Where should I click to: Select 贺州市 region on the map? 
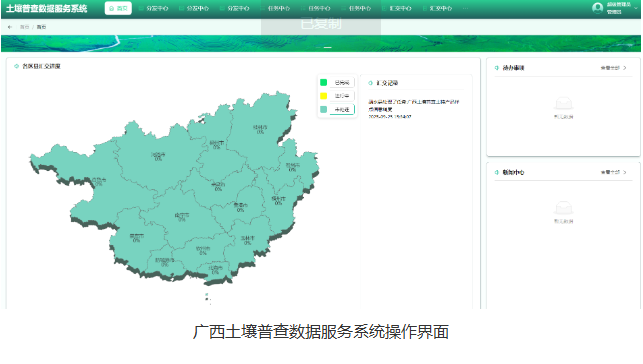point(292,167)
